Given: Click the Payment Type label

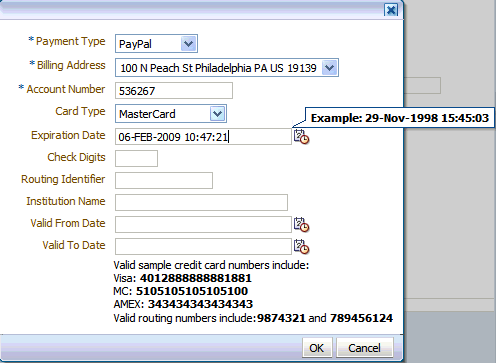Looking at the screenshot, I should click(70, 41).
